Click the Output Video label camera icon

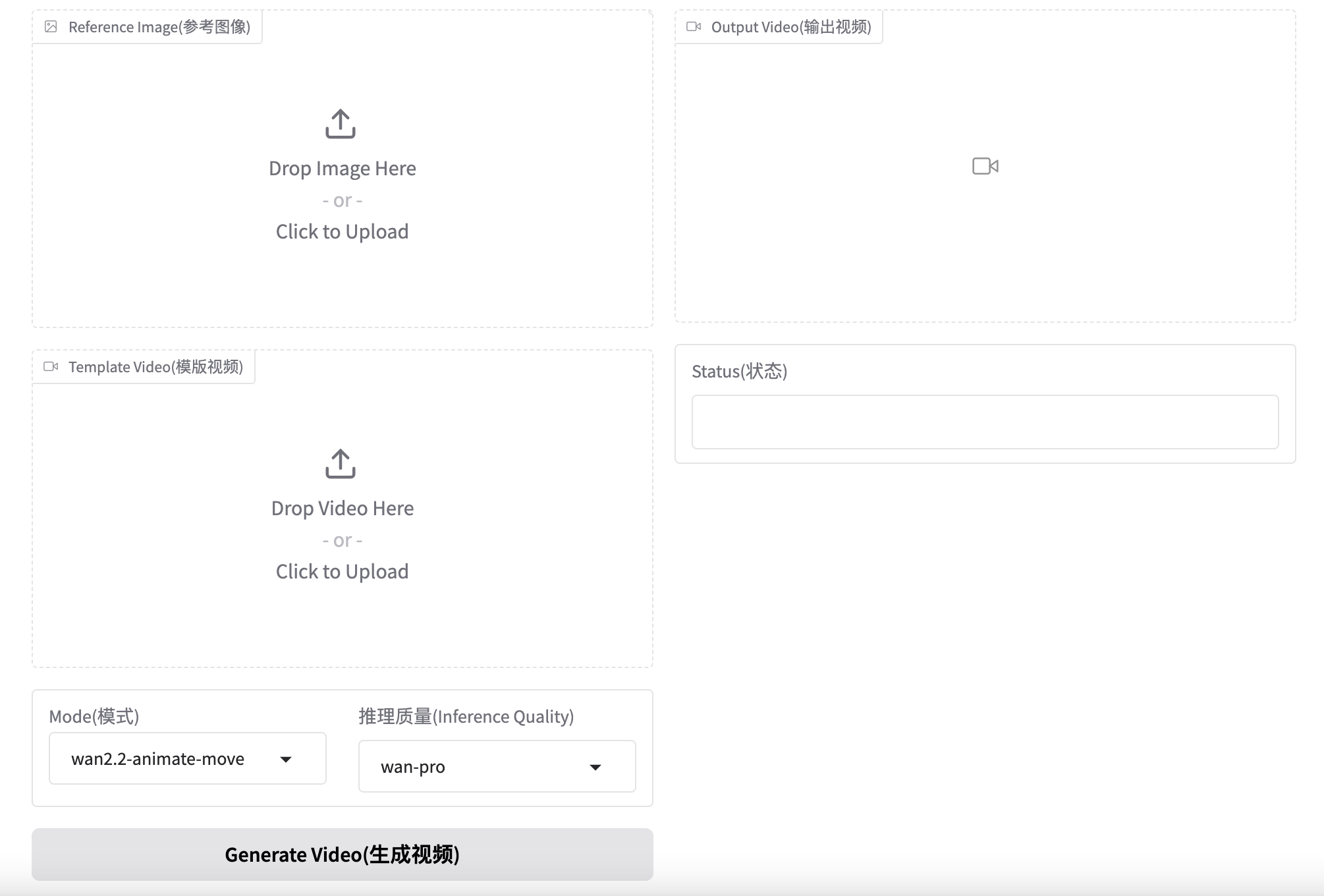click(x=694, y=27)
